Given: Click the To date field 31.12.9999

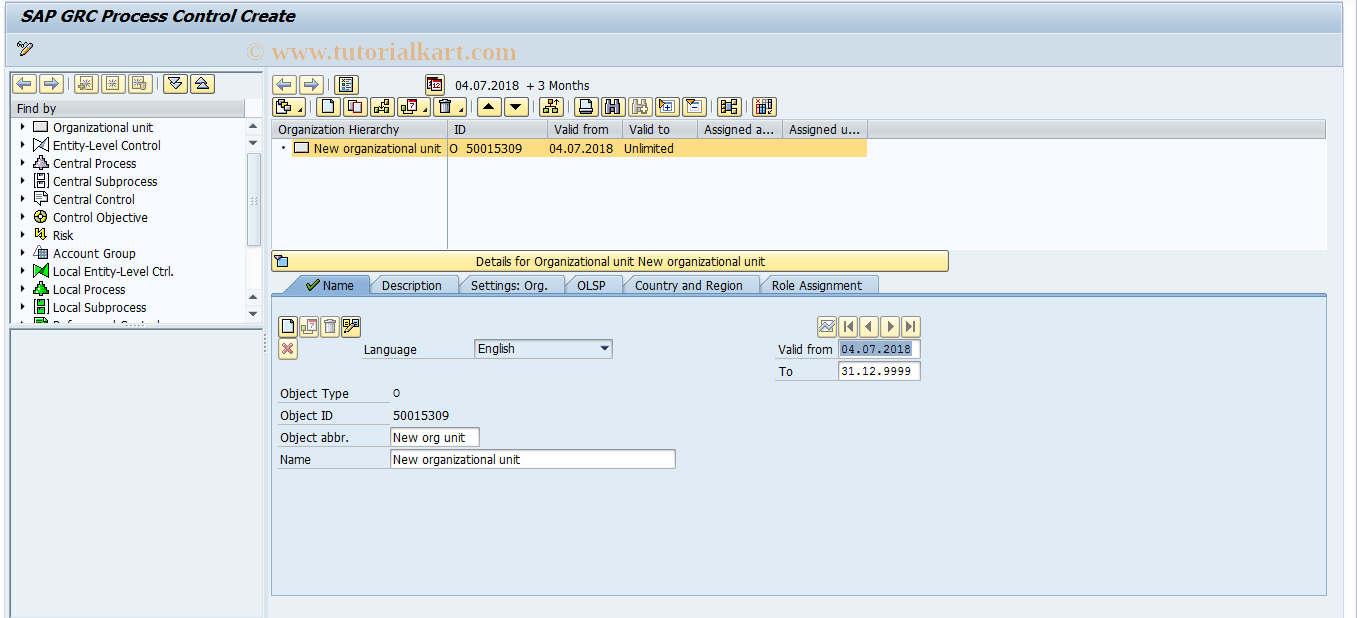Looking at the screenshot, I should 879,371.
